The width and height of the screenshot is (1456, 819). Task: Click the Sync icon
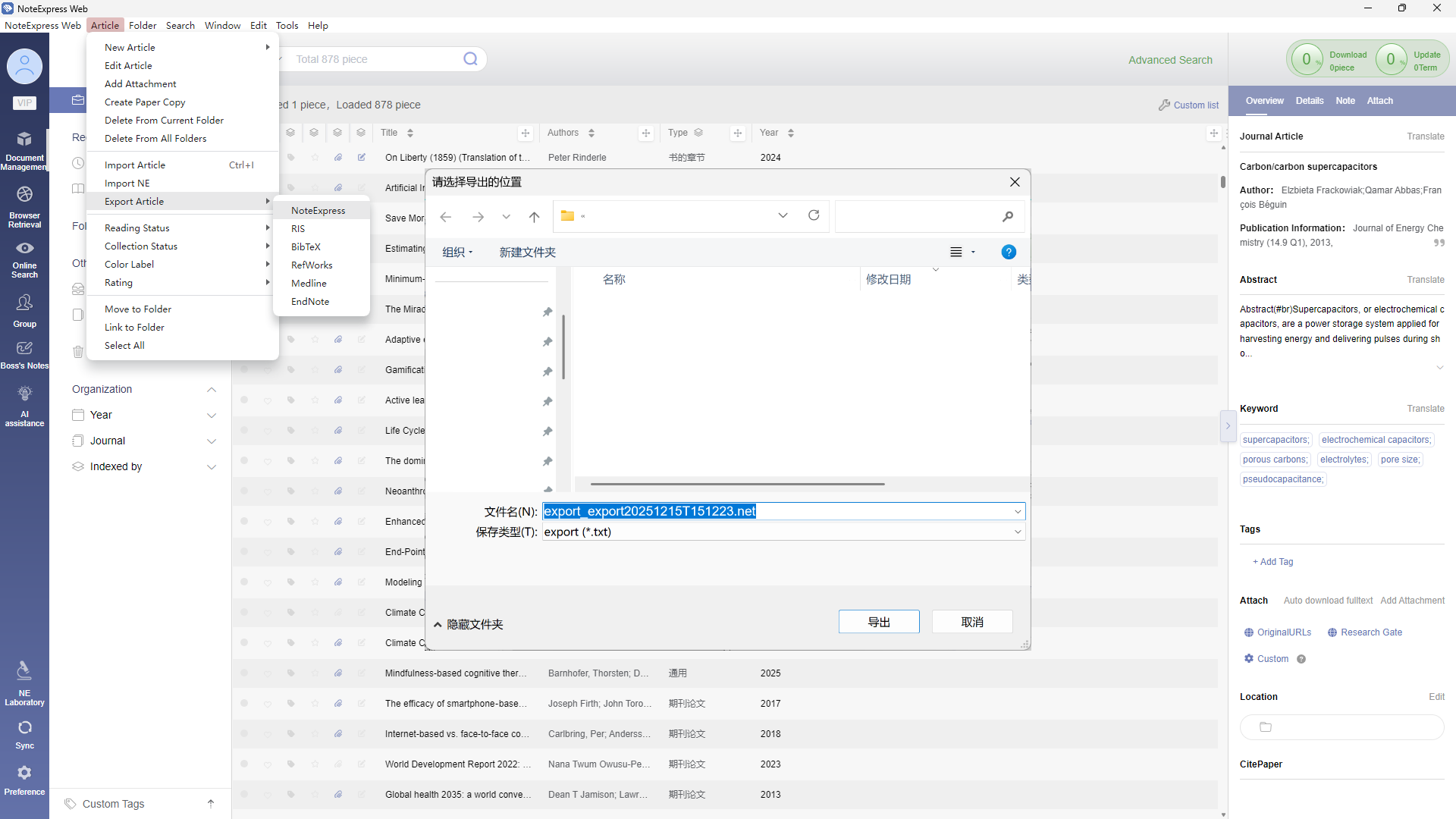(24, 728)
